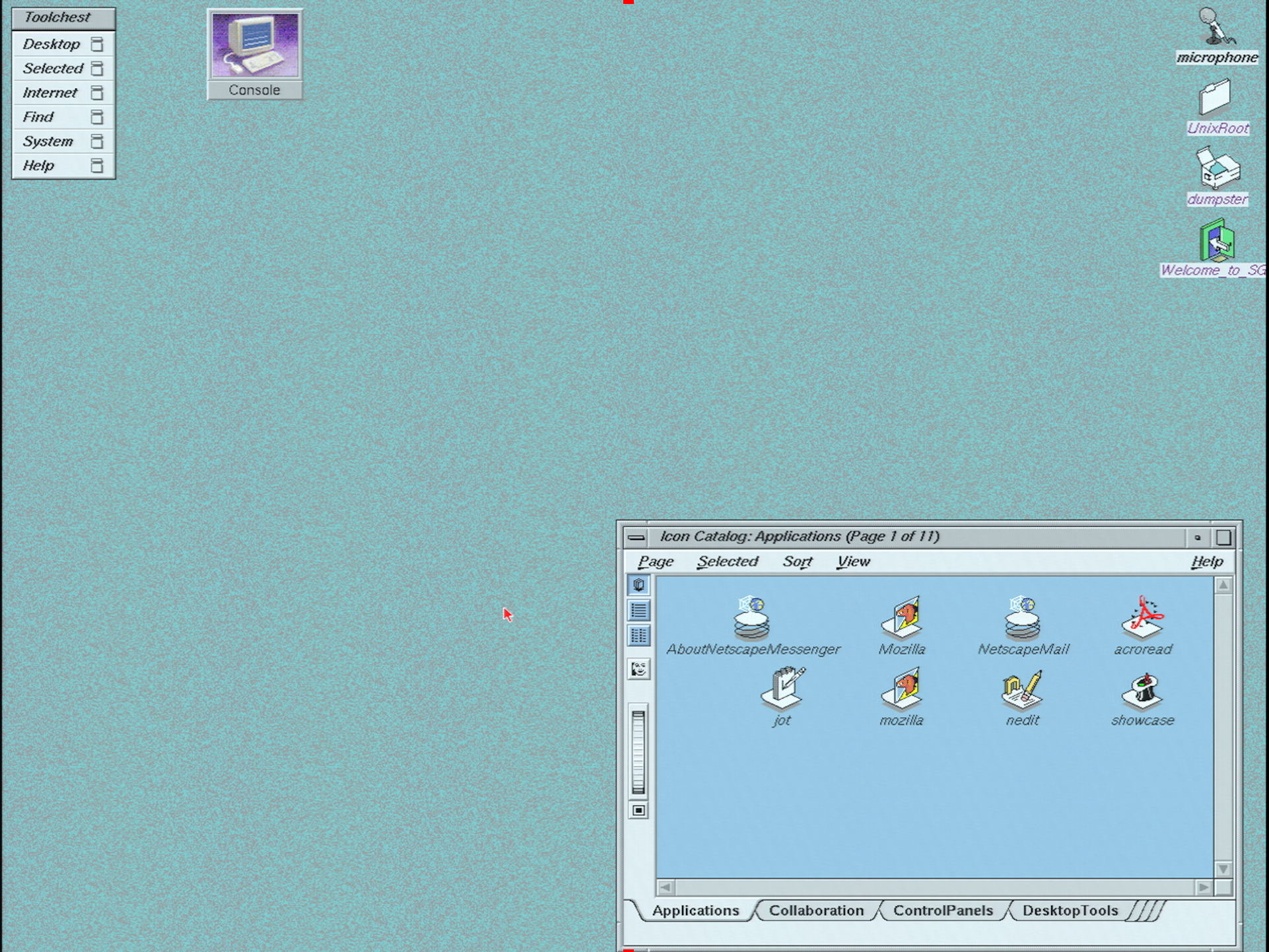The height and width of the screenshot is (952, 1269).
Task: Open the Console desktop icon
Action: point(254,44)
